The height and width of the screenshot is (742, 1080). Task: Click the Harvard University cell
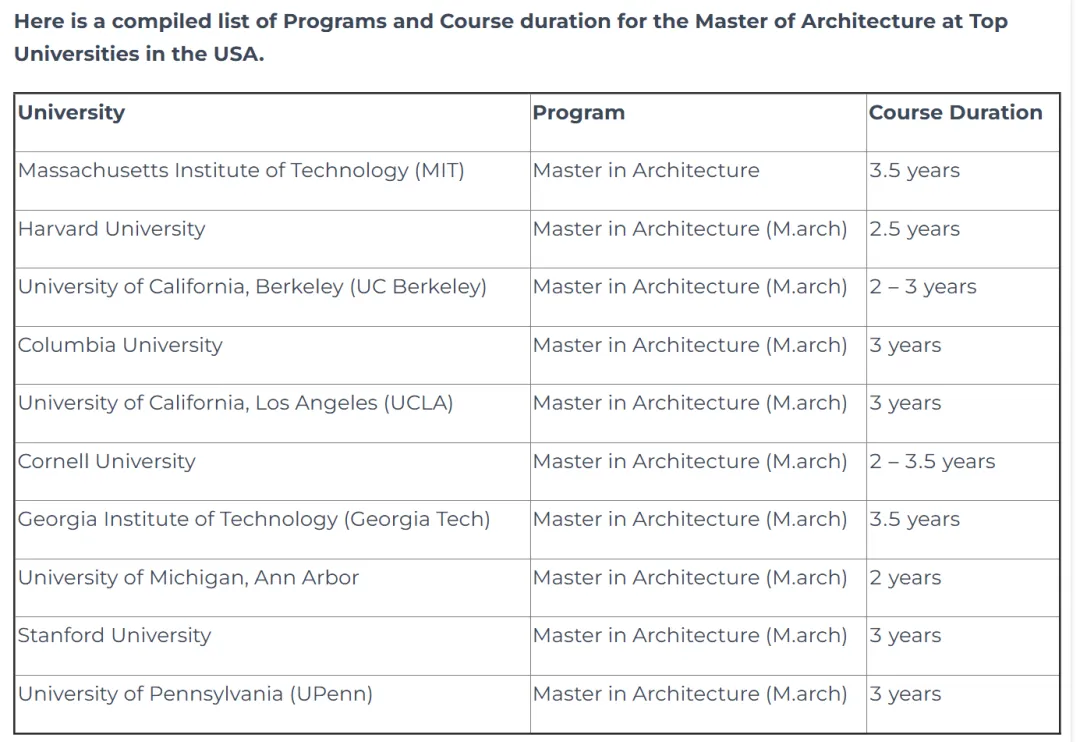click(x=111, y=229)
